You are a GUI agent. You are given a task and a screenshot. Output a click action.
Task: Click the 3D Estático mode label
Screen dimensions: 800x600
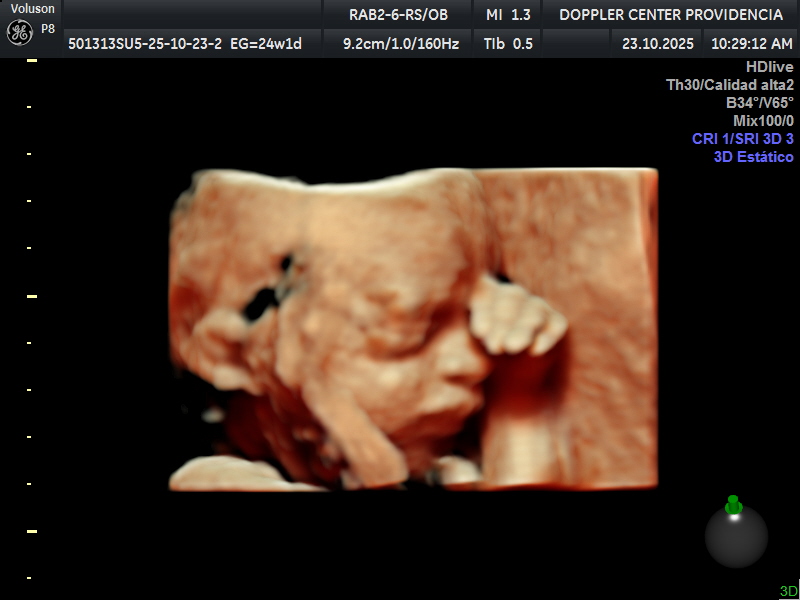(753, 157)
